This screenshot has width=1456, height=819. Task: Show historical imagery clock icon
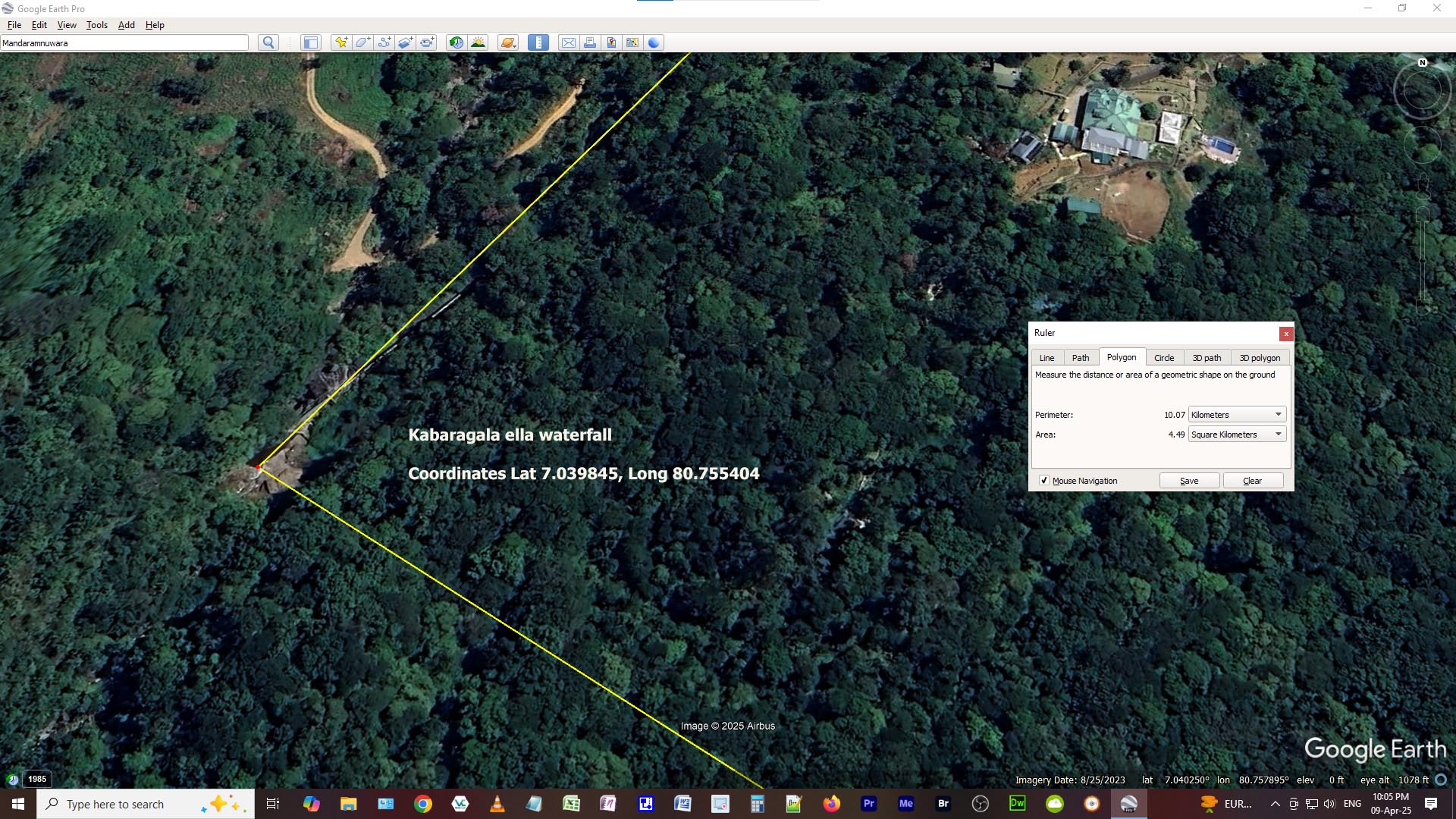(456, 42)
